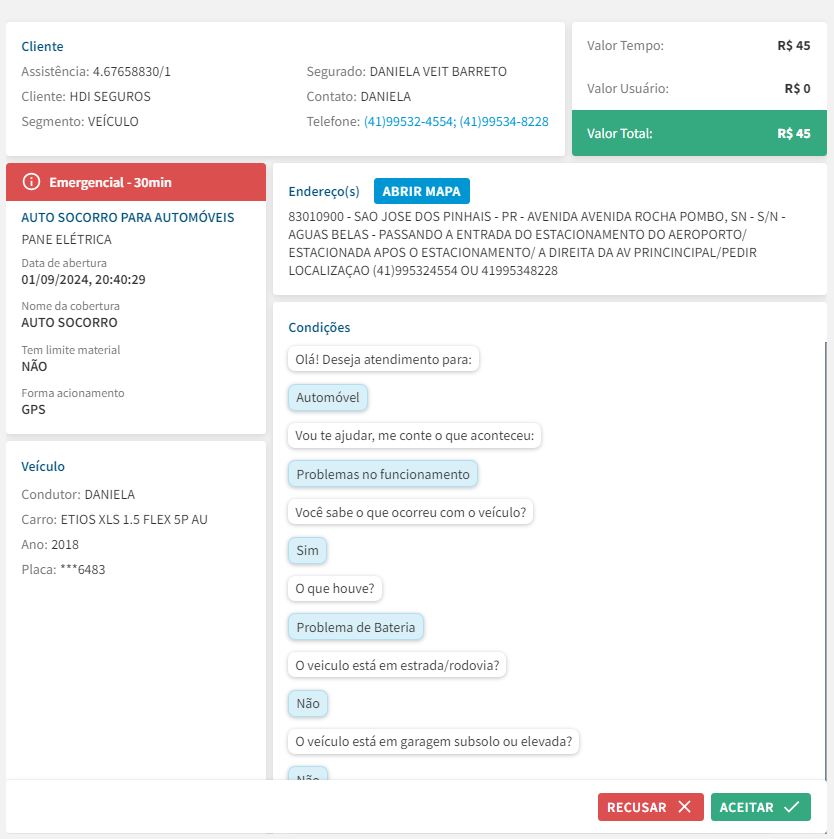
Task: Open the map with ABRIR MAPA
Action: pos(421,191)
